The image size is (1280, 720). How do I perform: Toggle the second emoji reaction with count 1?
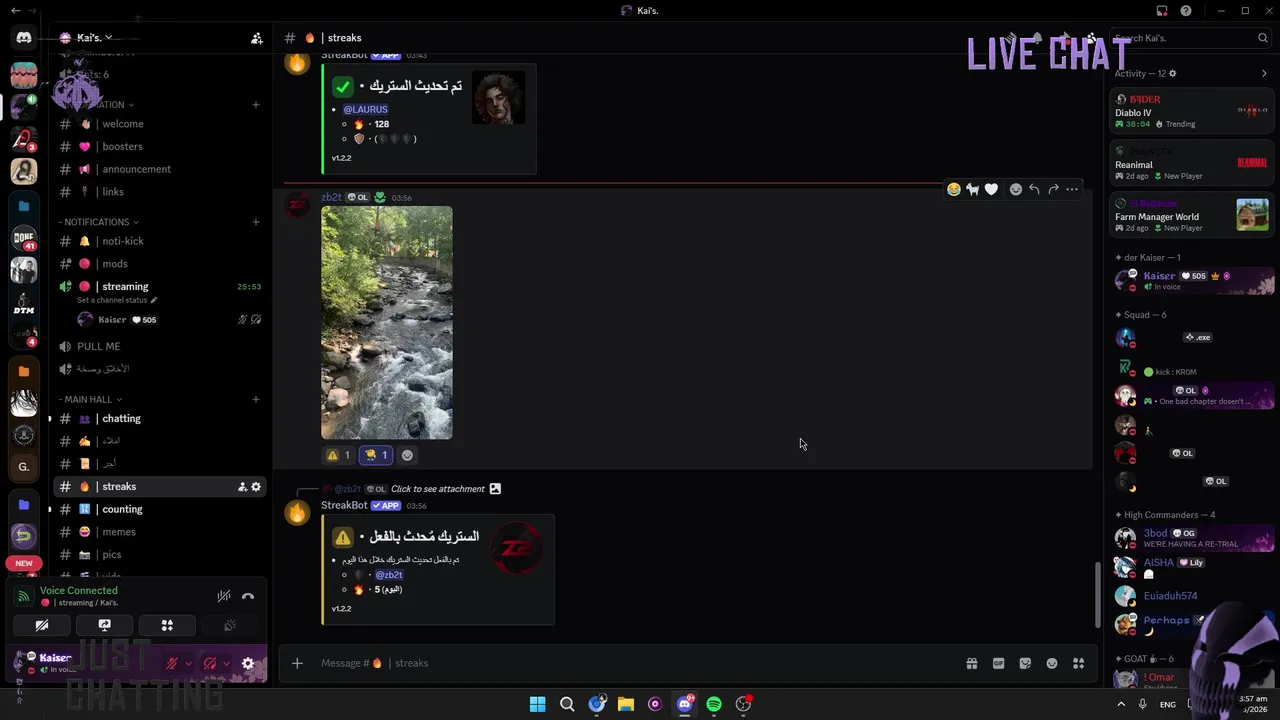click(x=375, y=455)
